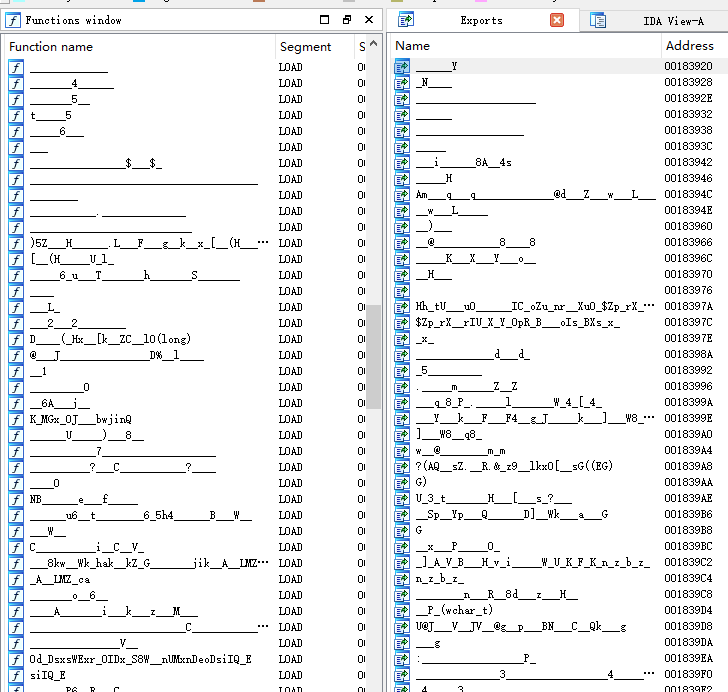Viewport: 728px width, 692px height.
Task: Select export named G at 001839B8
Action: coord(419,530)
